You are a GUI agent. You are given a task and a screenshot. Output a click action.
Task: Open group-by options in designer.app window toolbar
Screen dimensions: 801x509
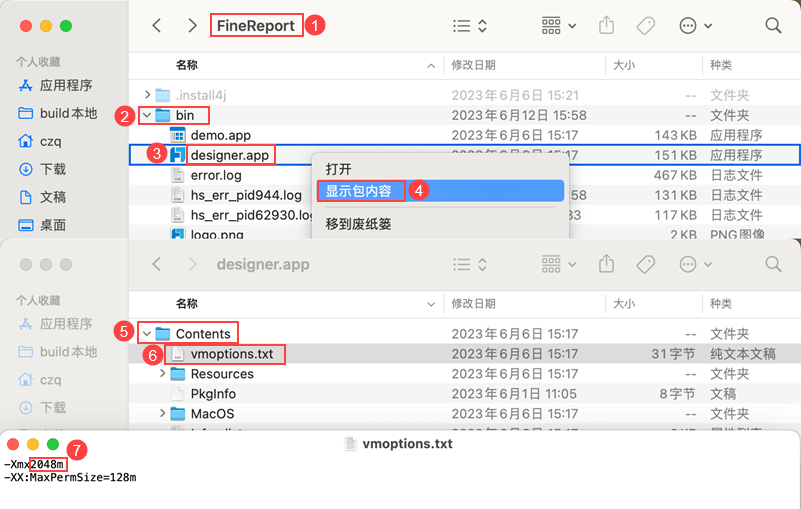coord(559,264)
